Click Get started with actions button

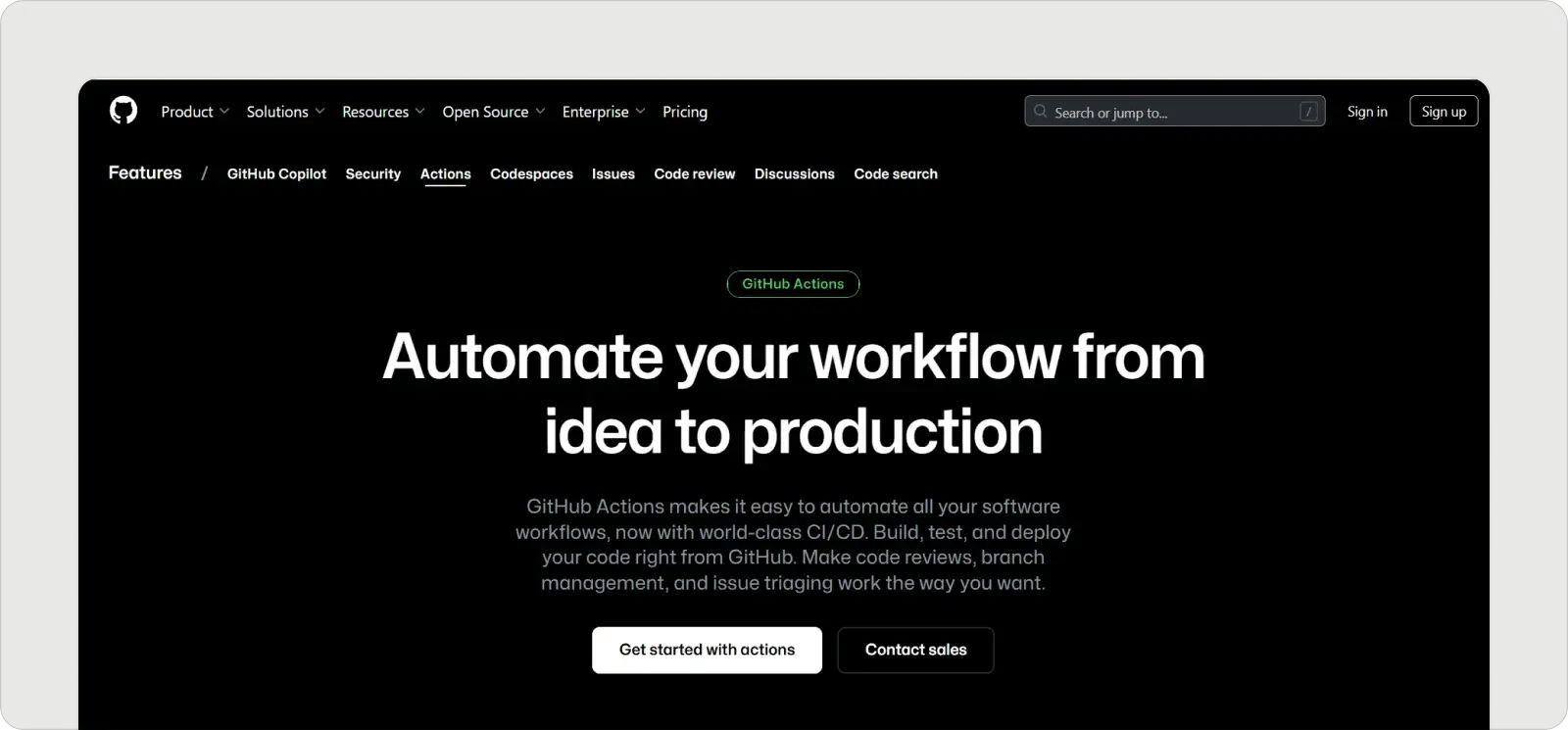(707, 650)
